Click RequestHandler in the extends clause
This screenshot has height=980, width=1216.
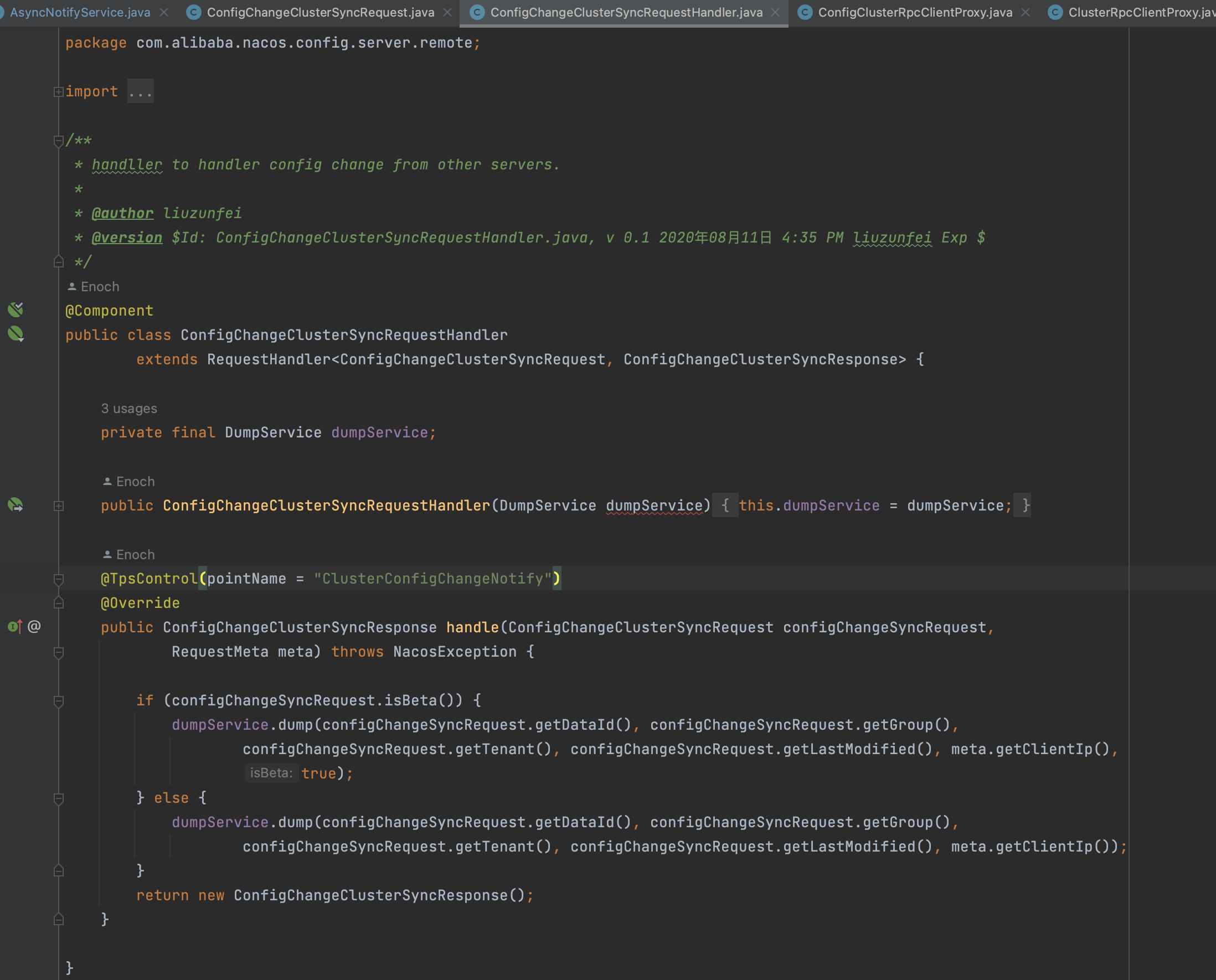[269, 359]
